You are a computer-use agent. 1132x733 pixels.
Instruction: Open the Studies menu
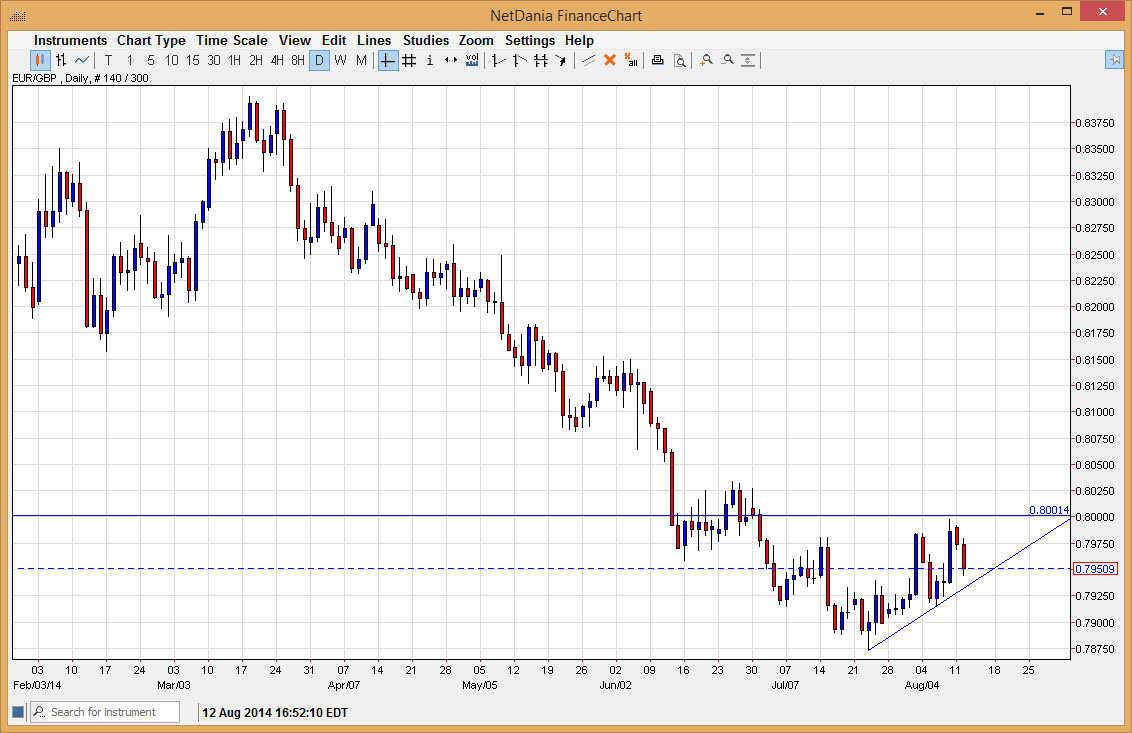425,40
